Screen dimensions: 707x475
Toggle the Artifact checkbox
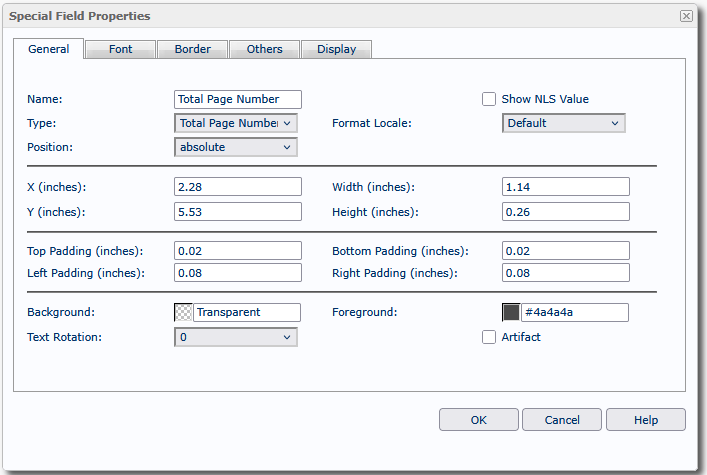coord(489,337)
